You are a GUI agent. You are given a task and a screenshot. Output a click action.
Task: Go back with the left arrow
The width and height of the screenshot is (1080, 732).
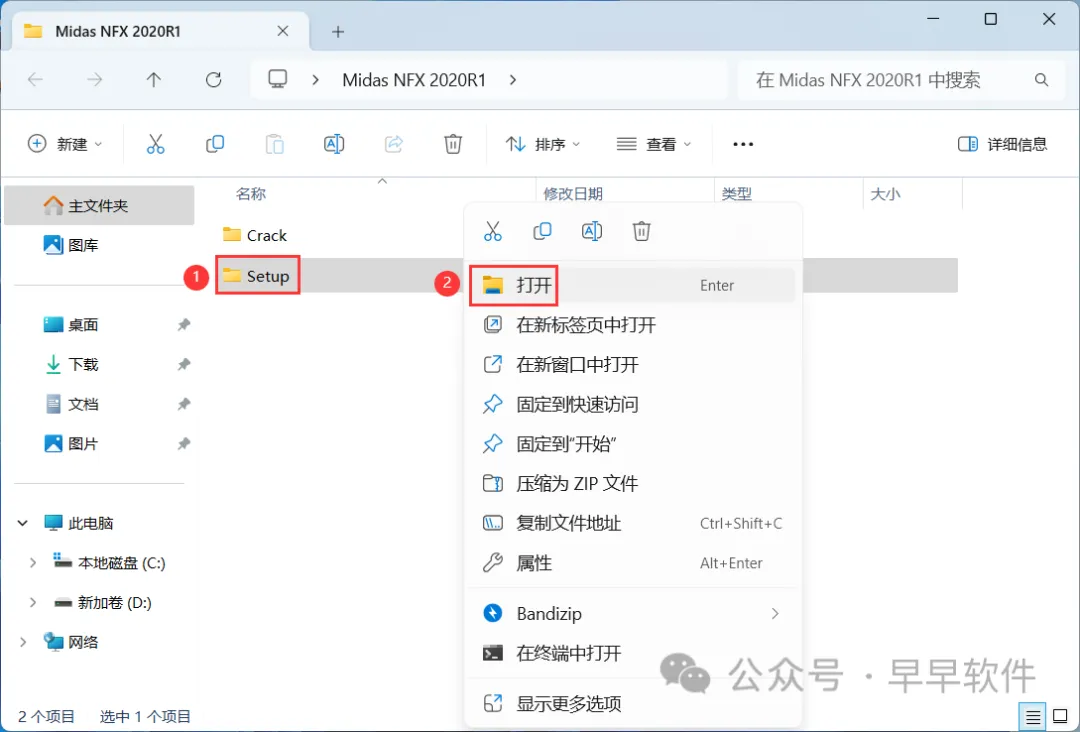(35, 80)
